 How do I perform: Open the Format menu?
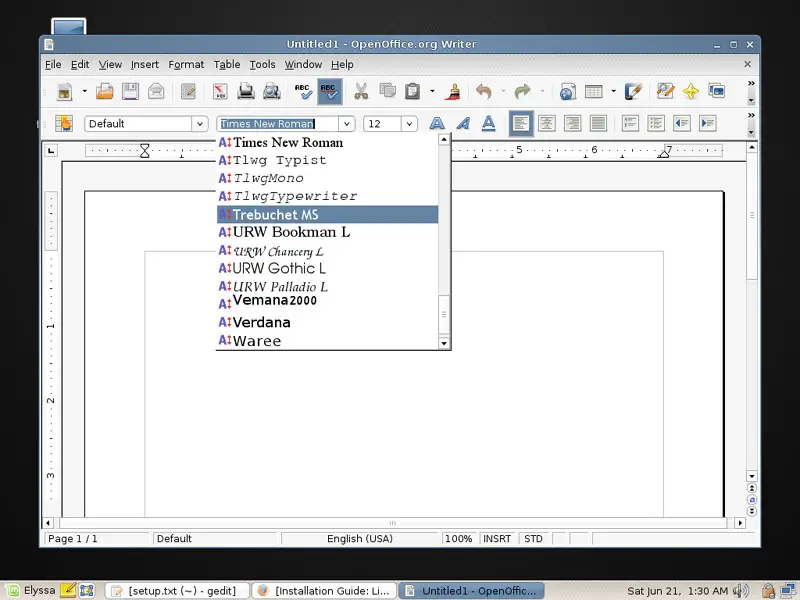[186, 64]
